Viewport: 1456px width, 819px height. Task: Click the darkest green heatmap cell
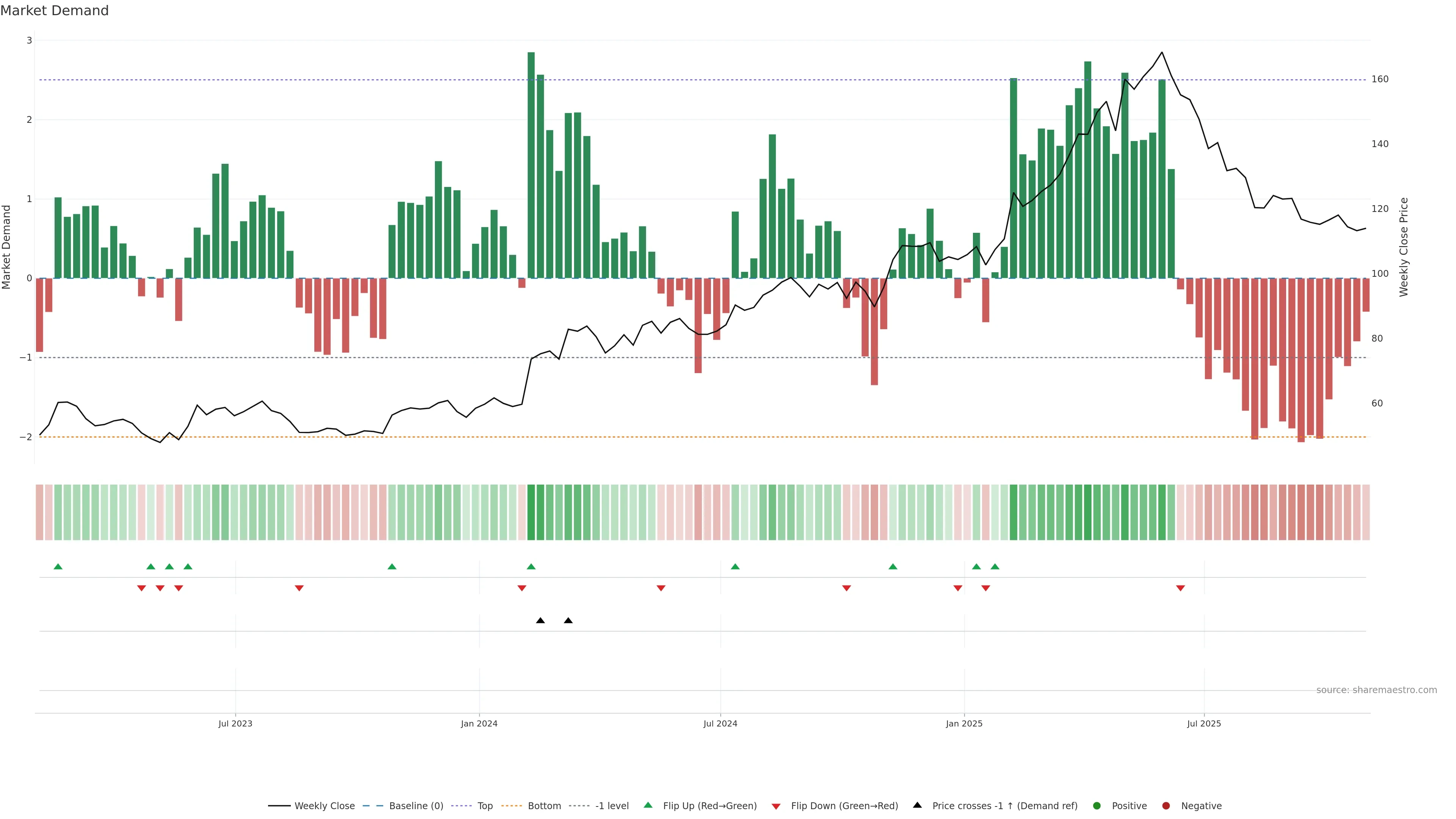[531, 512]
